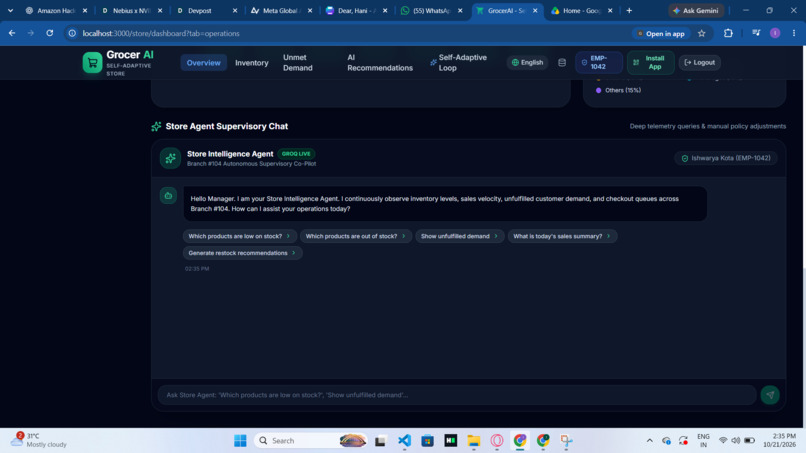Send message with the paper plane icon
Image resolution: width=806 pixels, height=453 pixels.
[x=770, y=395]
